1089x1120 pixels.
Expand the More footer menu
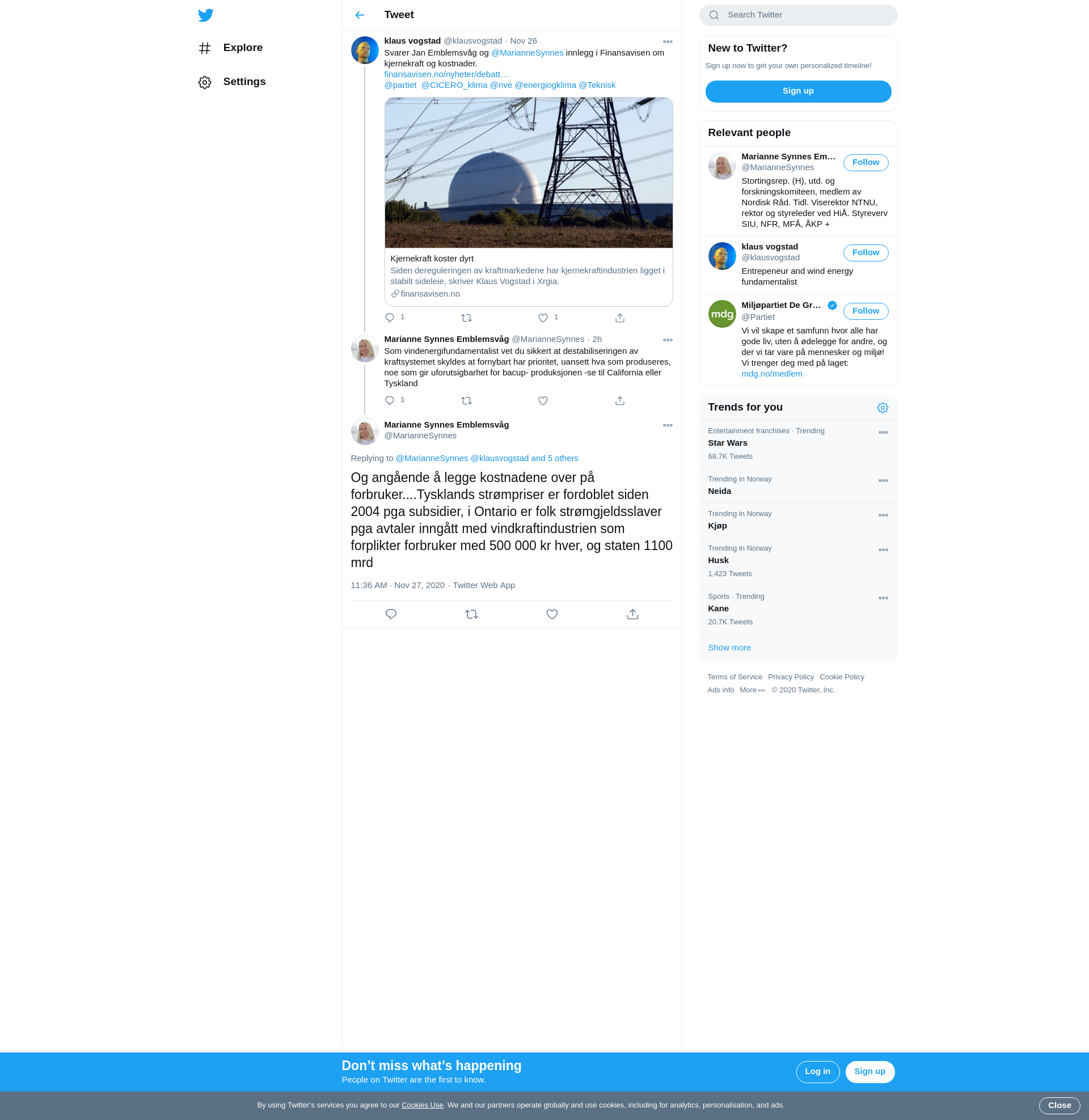pos(752,690)
